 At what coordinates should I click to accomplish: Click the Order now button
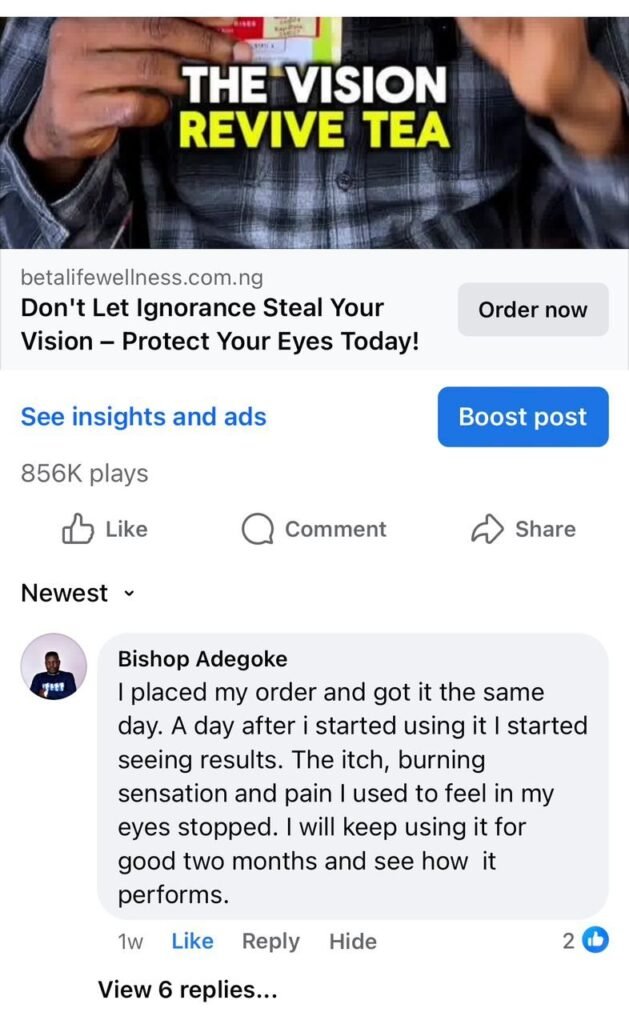533,310
